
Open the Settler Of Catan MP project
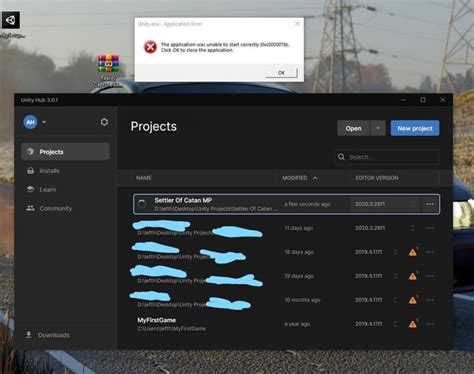[x=286, y=204]
